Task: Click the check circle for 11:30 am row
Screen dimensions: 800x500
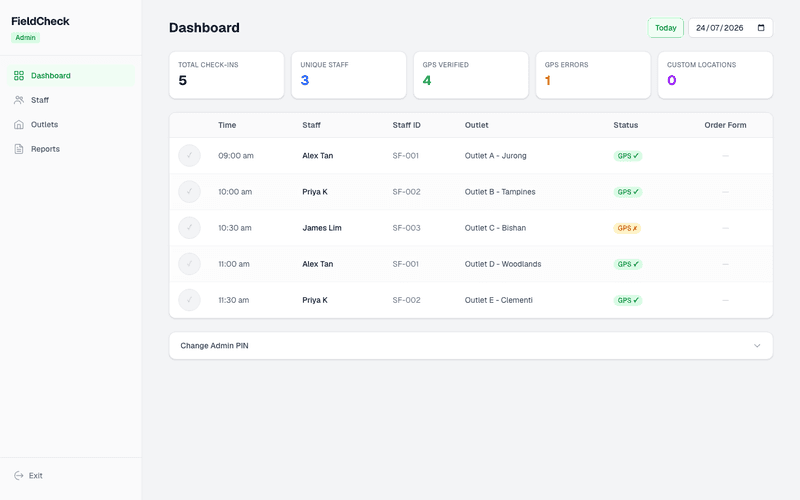Action: coord(189,300)
